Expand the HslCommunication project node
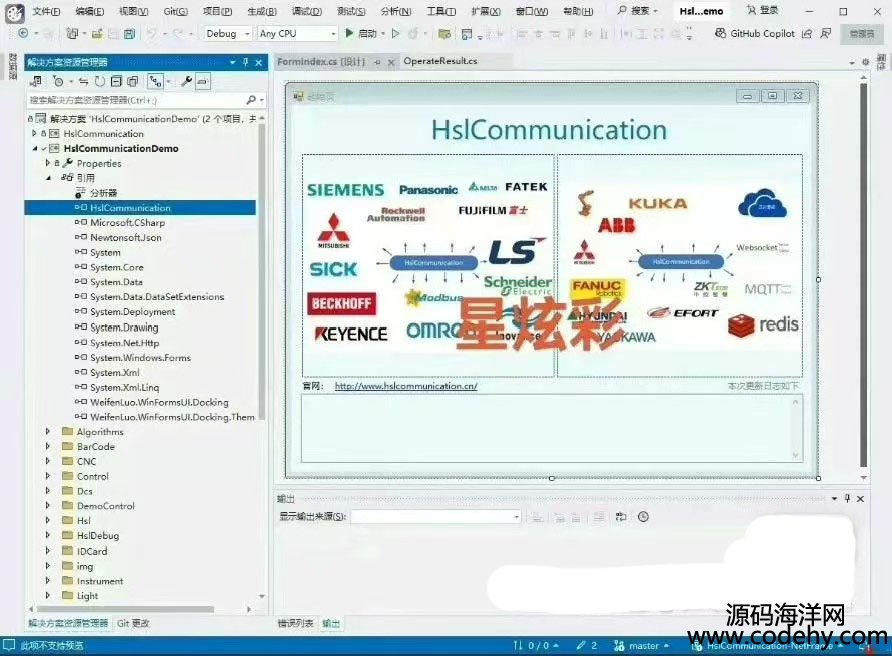The image size is (892, 656). 34,133
